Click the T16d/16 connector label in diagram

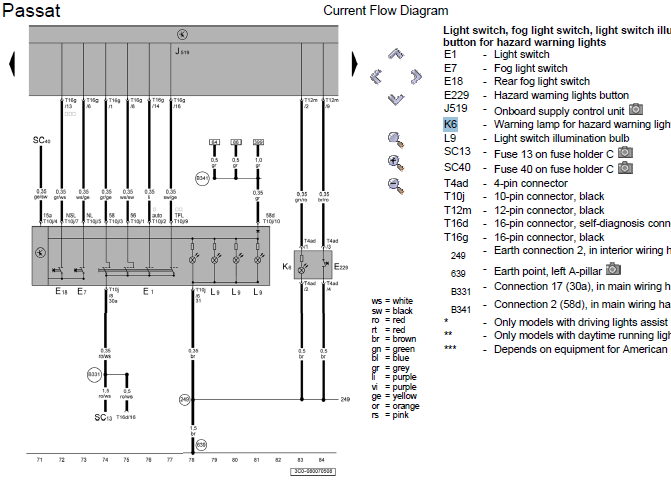[126, 417]
